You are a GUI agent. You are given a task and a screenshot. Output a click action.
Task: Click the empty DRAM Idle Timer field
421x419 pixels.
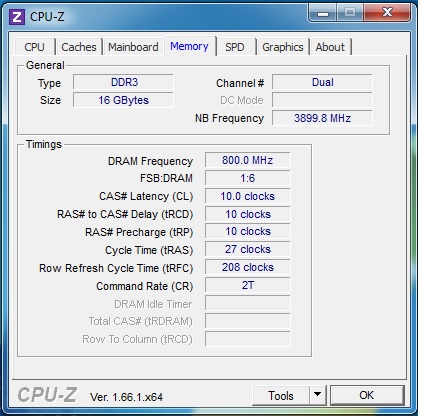point(248,303)
